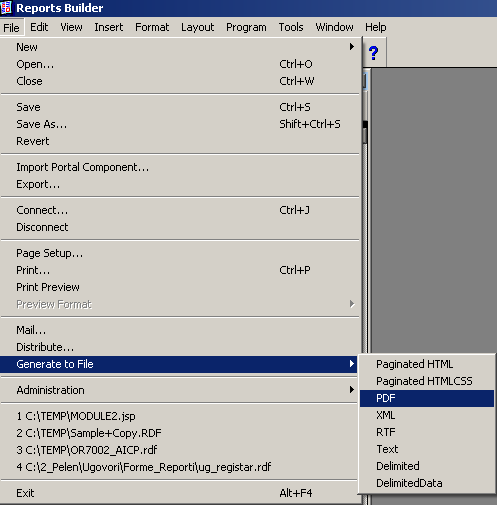
Task: Open the Program menu
Action: point(246,27)
